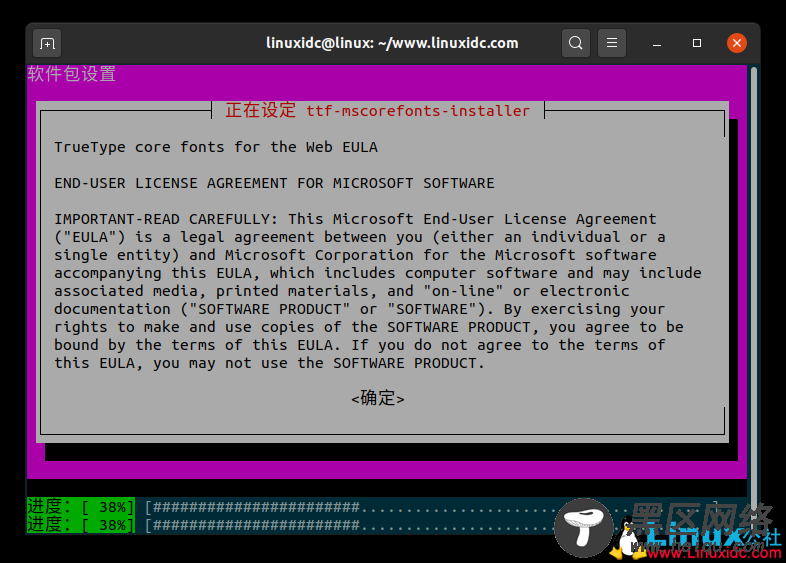
Task: Click the 软件包设置 header text
Action: pos(72,74)
